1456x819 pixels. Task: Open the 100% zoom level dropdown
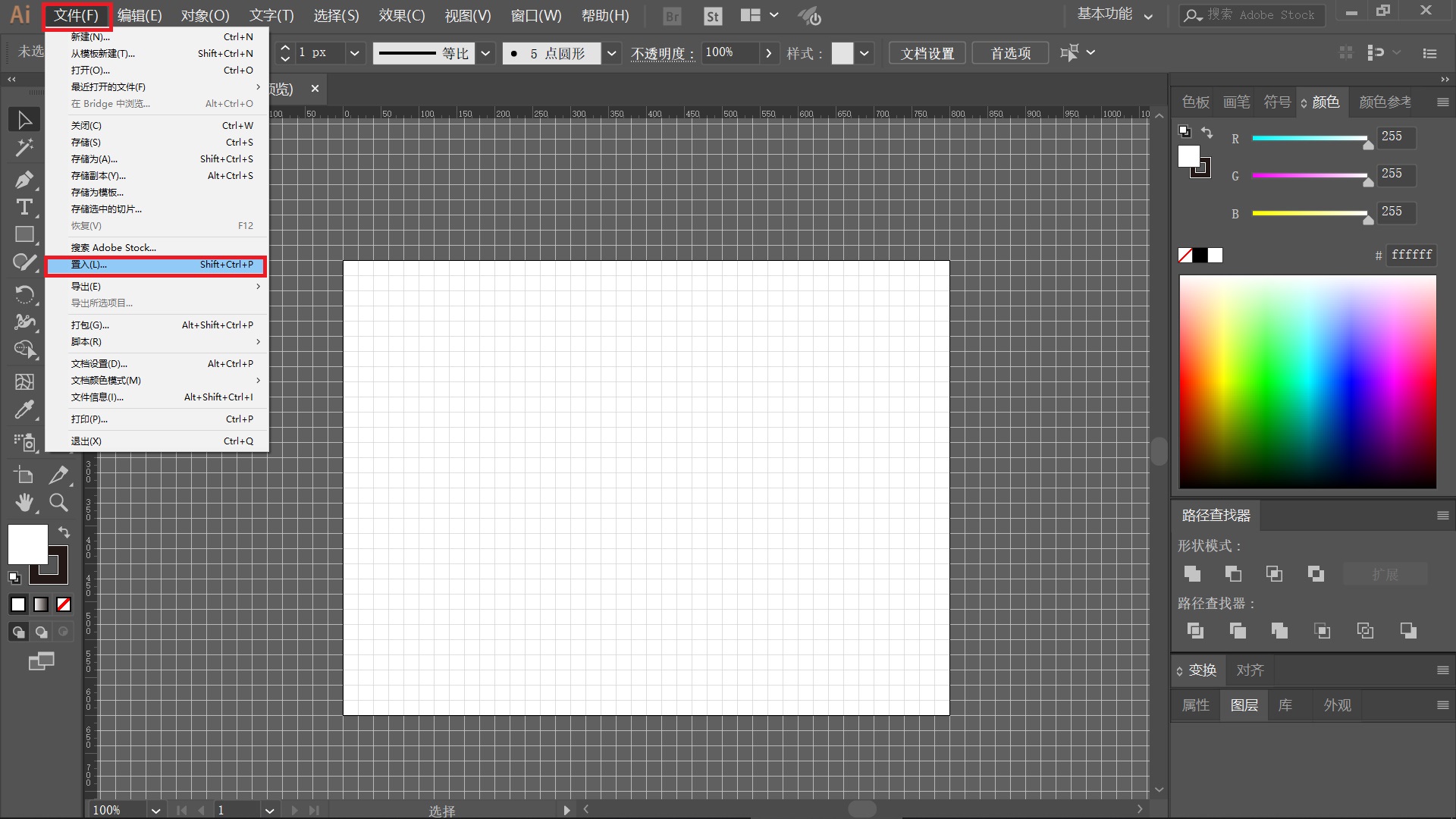[155, 810]
